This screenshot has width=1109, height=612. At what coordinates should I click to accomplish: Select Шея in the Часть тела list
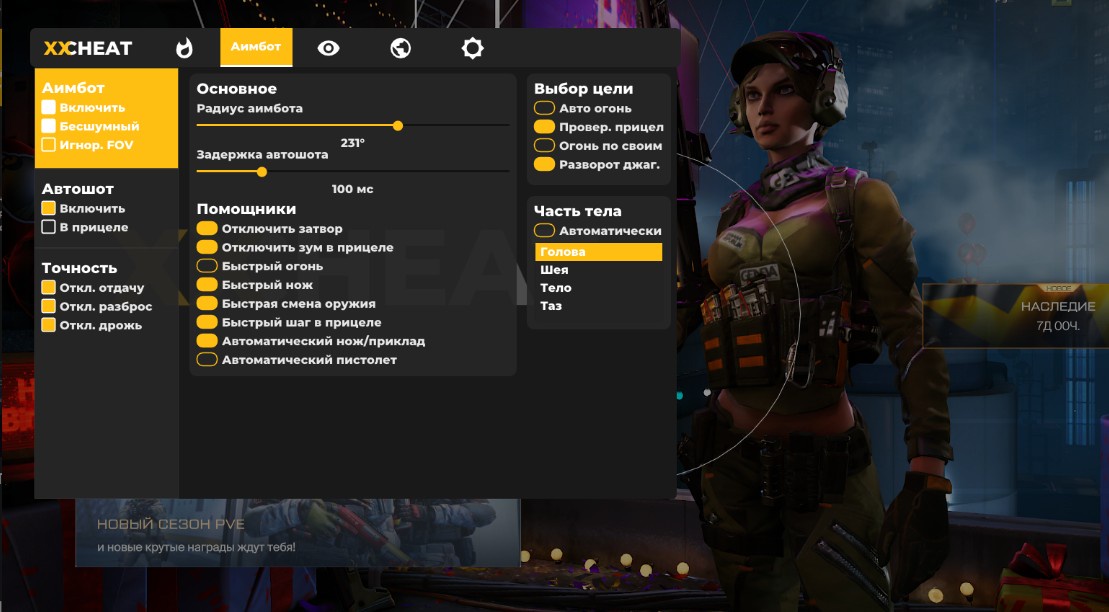pyautogui.click(x=598, y=270)
